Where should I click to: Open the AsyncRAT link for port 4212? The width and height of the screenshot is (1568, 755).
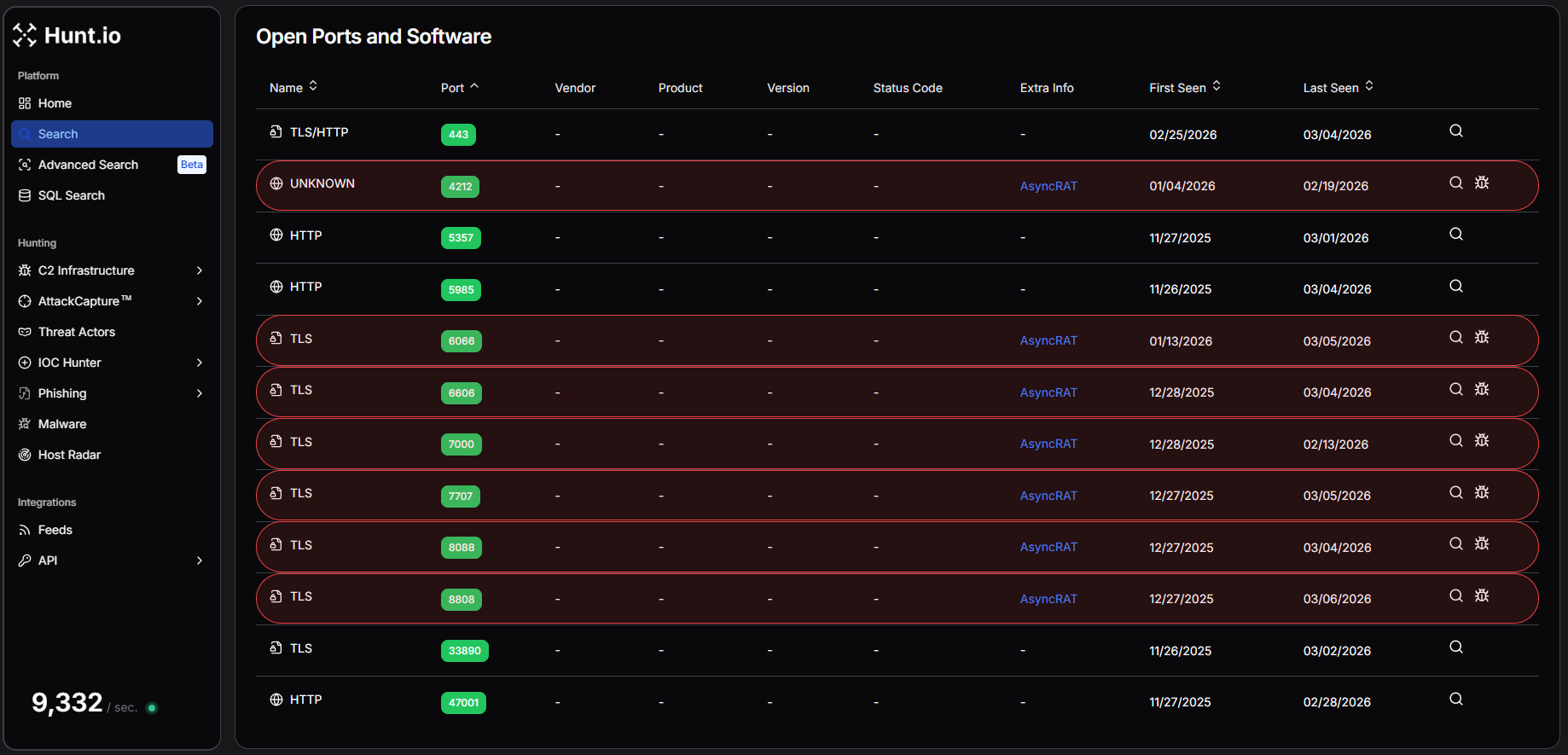pos(1048,186)
